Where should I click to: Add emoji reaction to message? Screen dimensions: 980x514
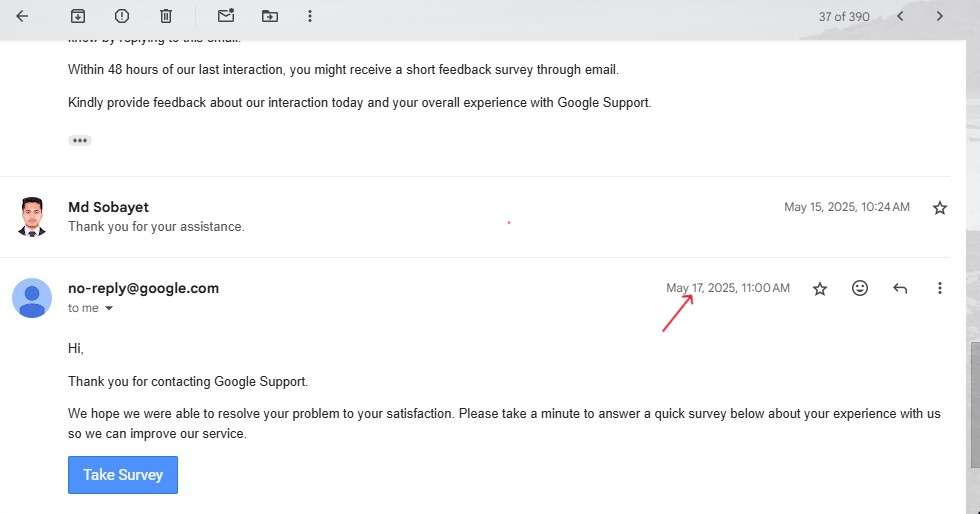coord(860,288)
